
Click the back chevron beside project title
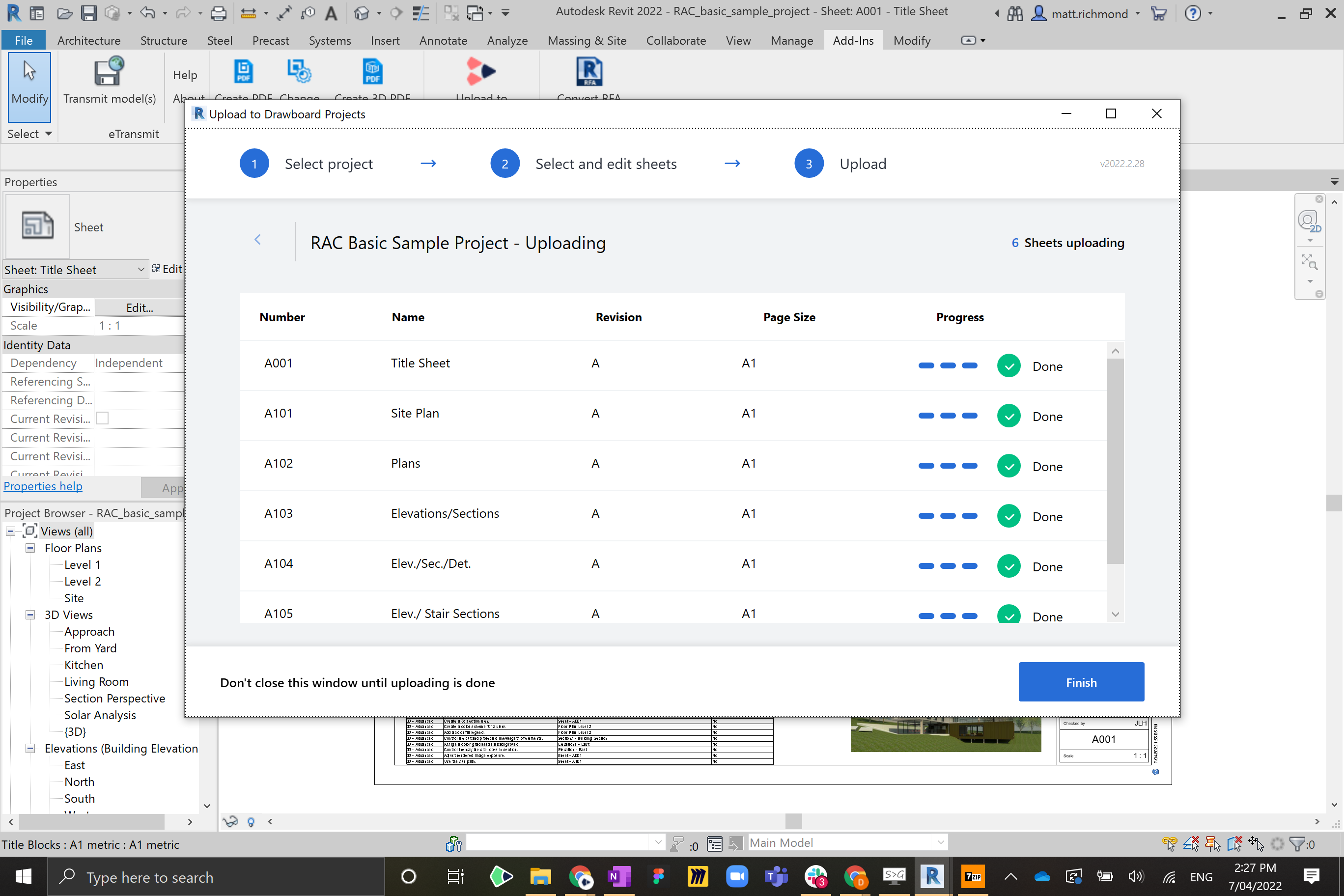(258, 240)
